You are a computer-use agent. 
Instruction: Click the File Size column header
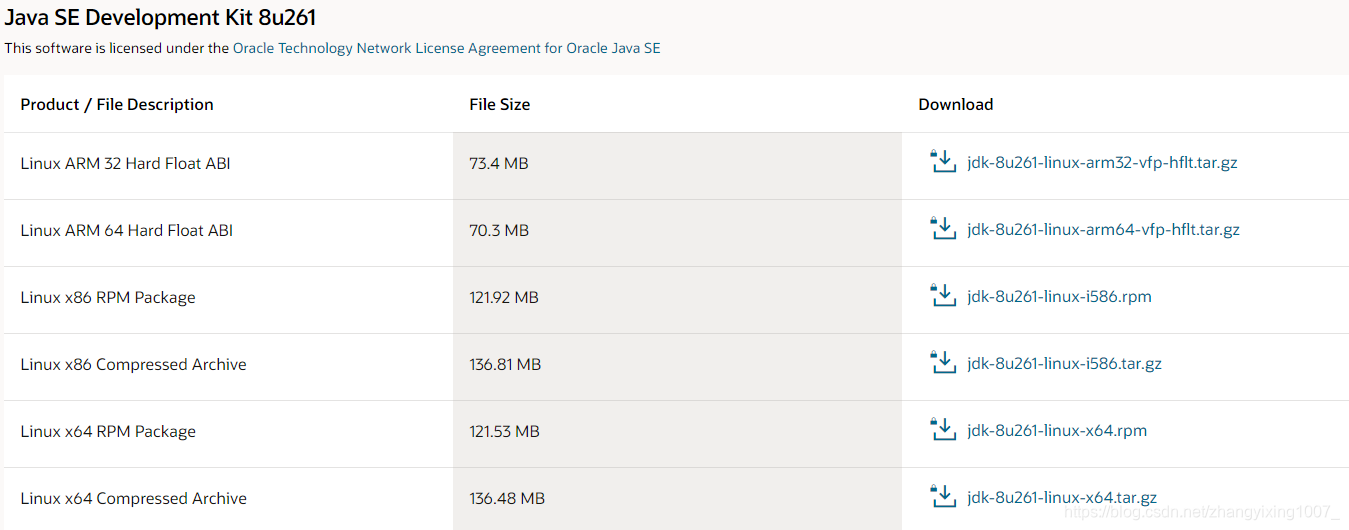coord(500,104)
